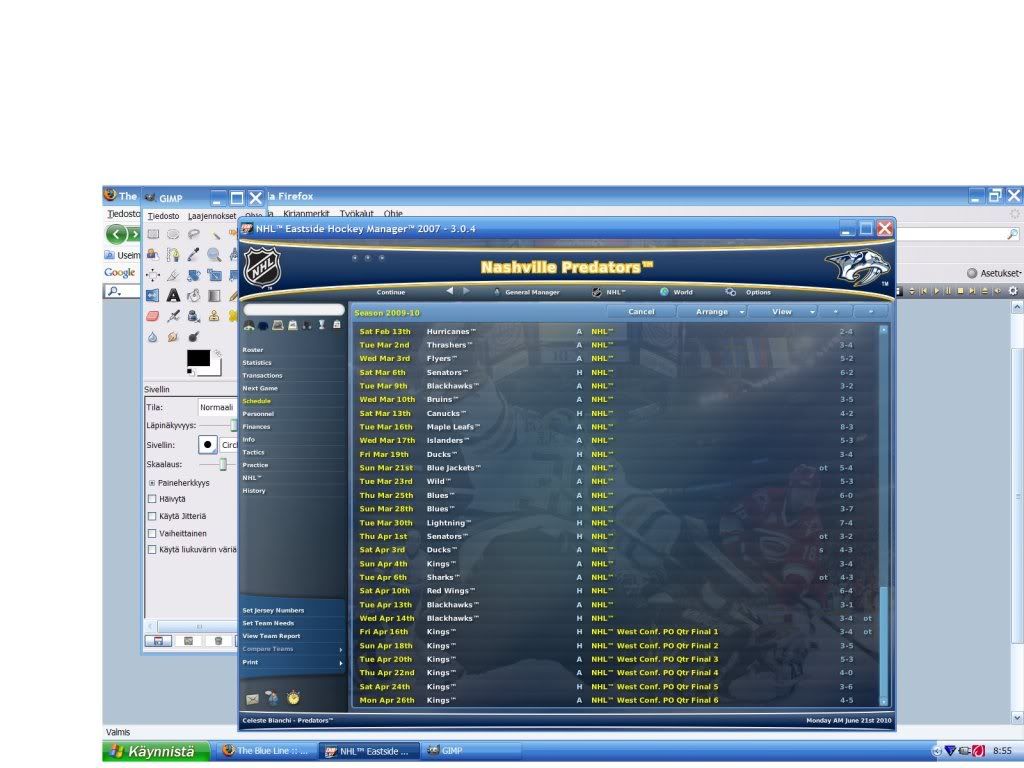Select the Airbrush tool in GIMP

173,316
